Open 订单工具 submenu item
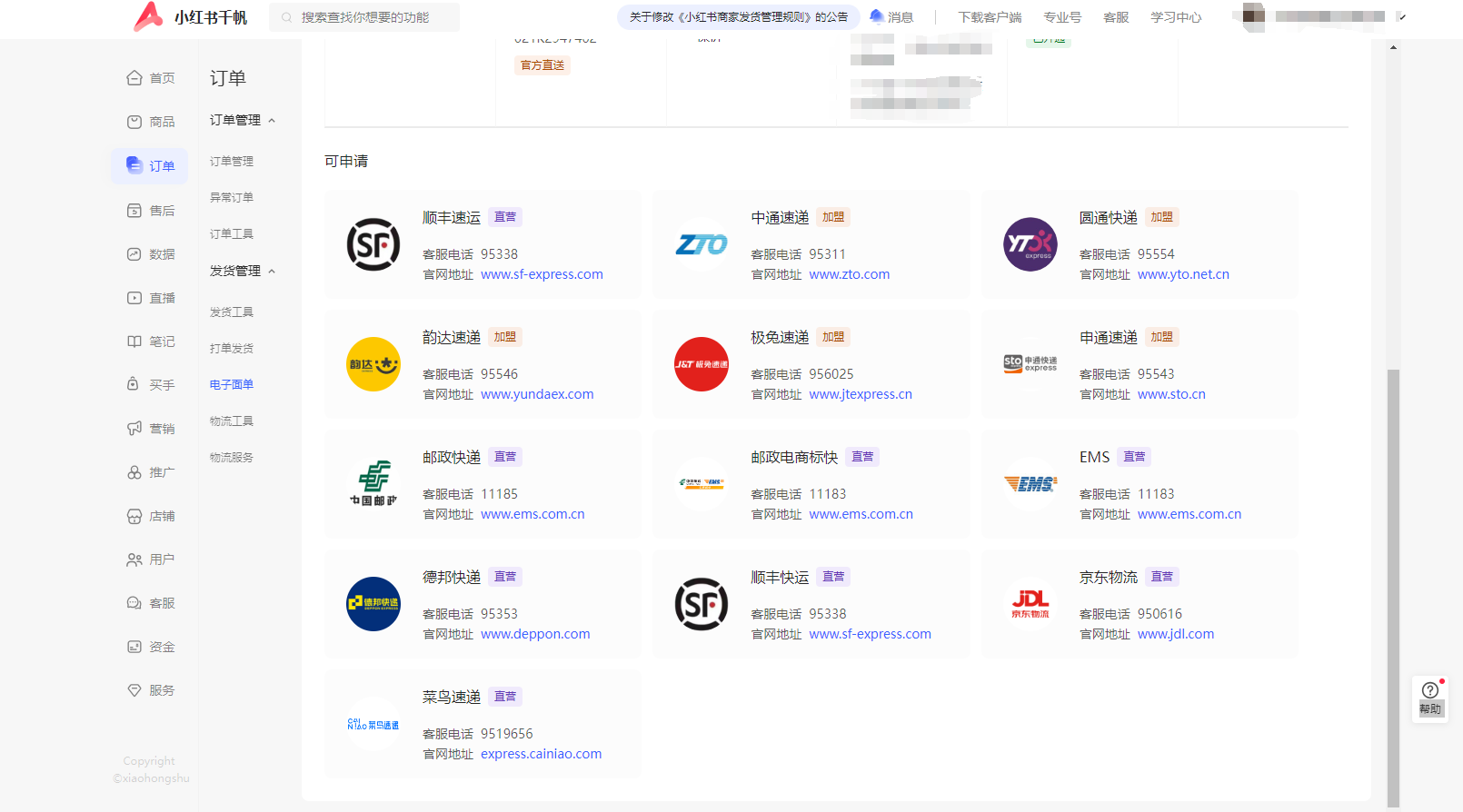Viewport: 1463px width, 812px height. click(232, 234)
